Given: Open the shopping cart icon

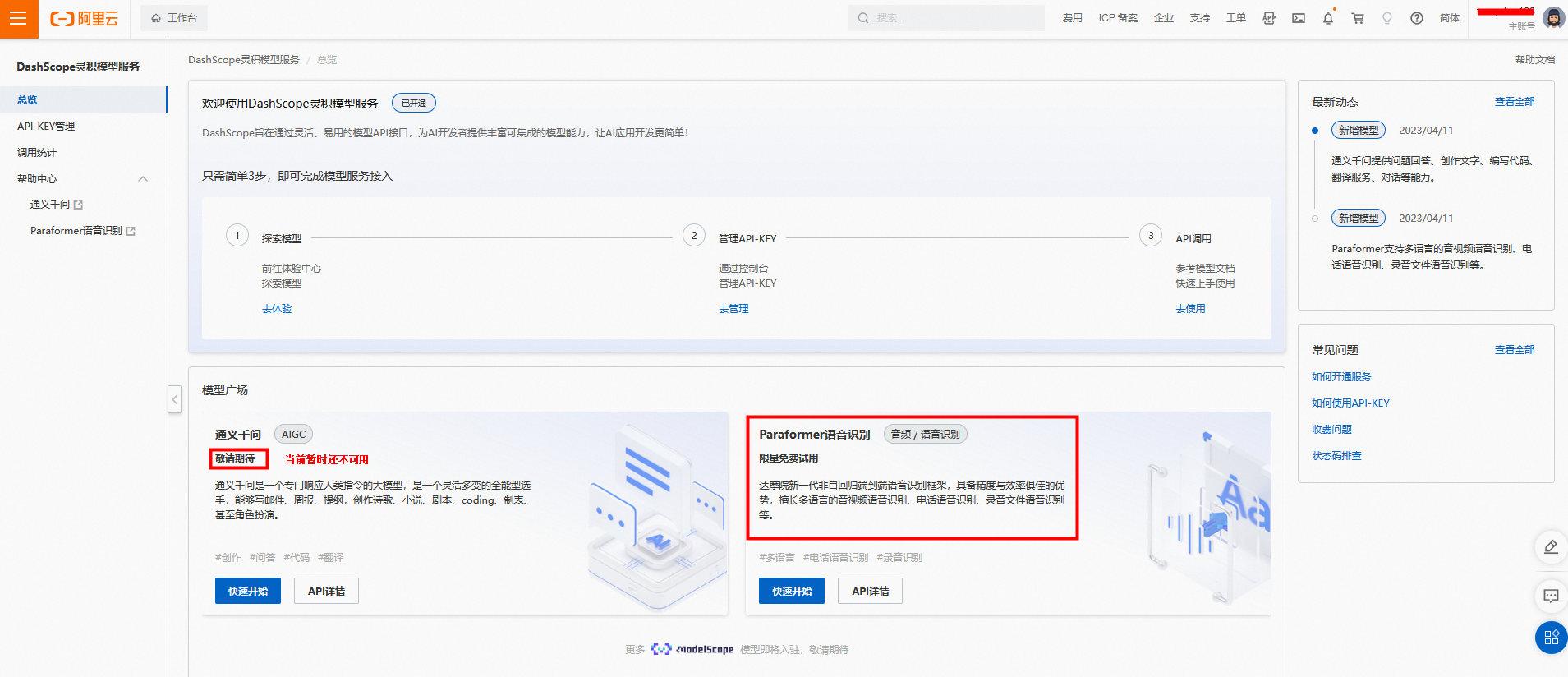Looking at the screenshot, I should pyautogui.click(x=1358, y=18).
